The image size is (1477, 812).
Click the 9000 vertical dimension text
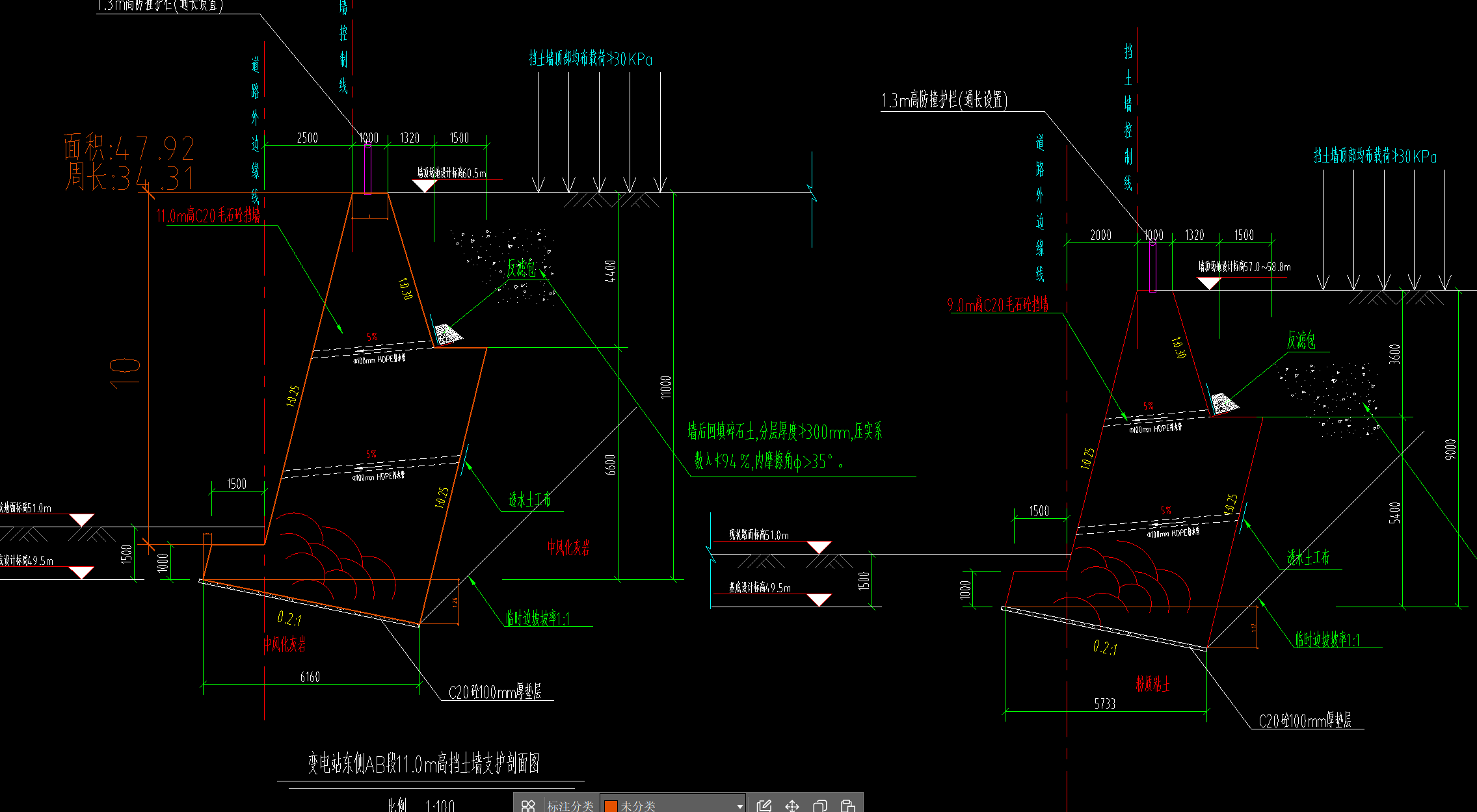[x=1450, y=449]
